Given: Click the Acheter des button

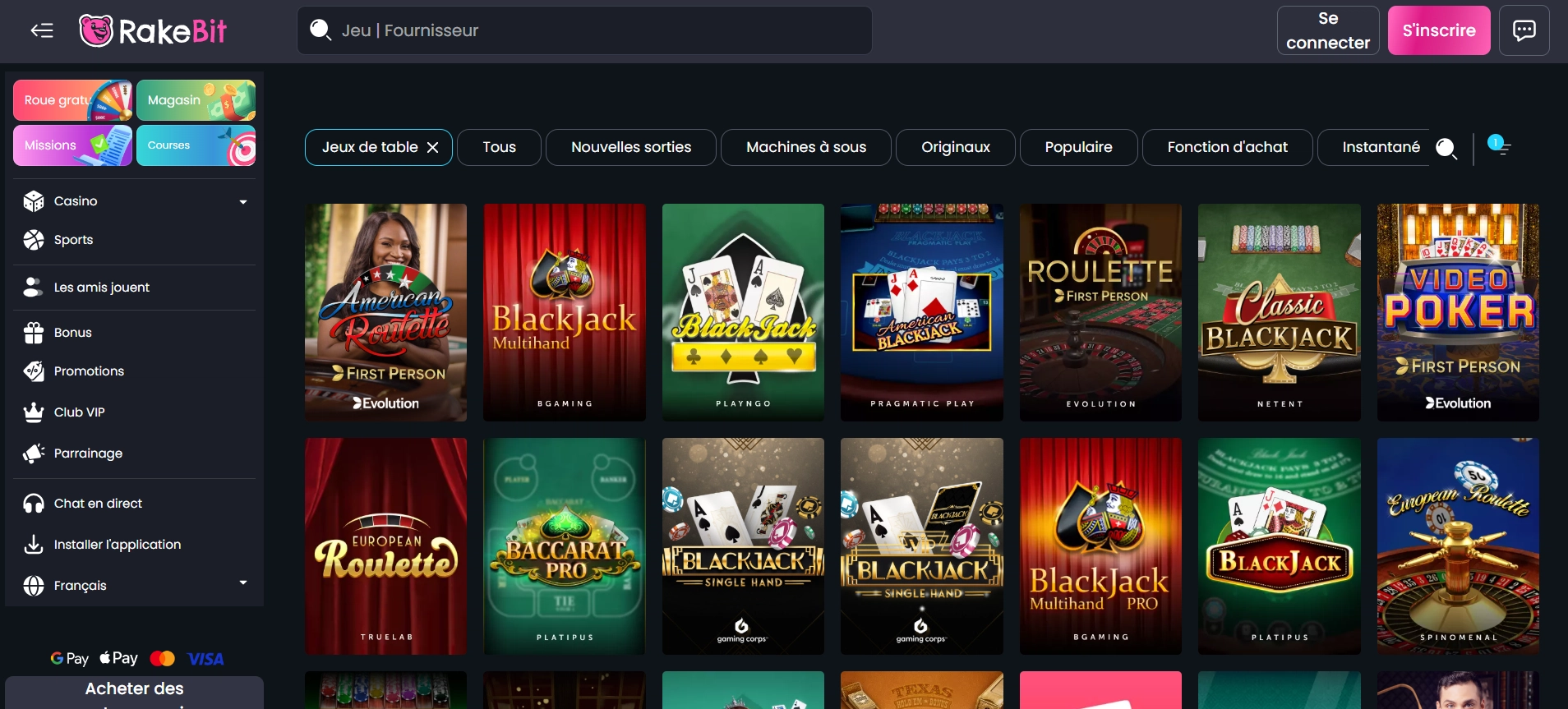Looking at the screenshot, I should pos(135,693).
